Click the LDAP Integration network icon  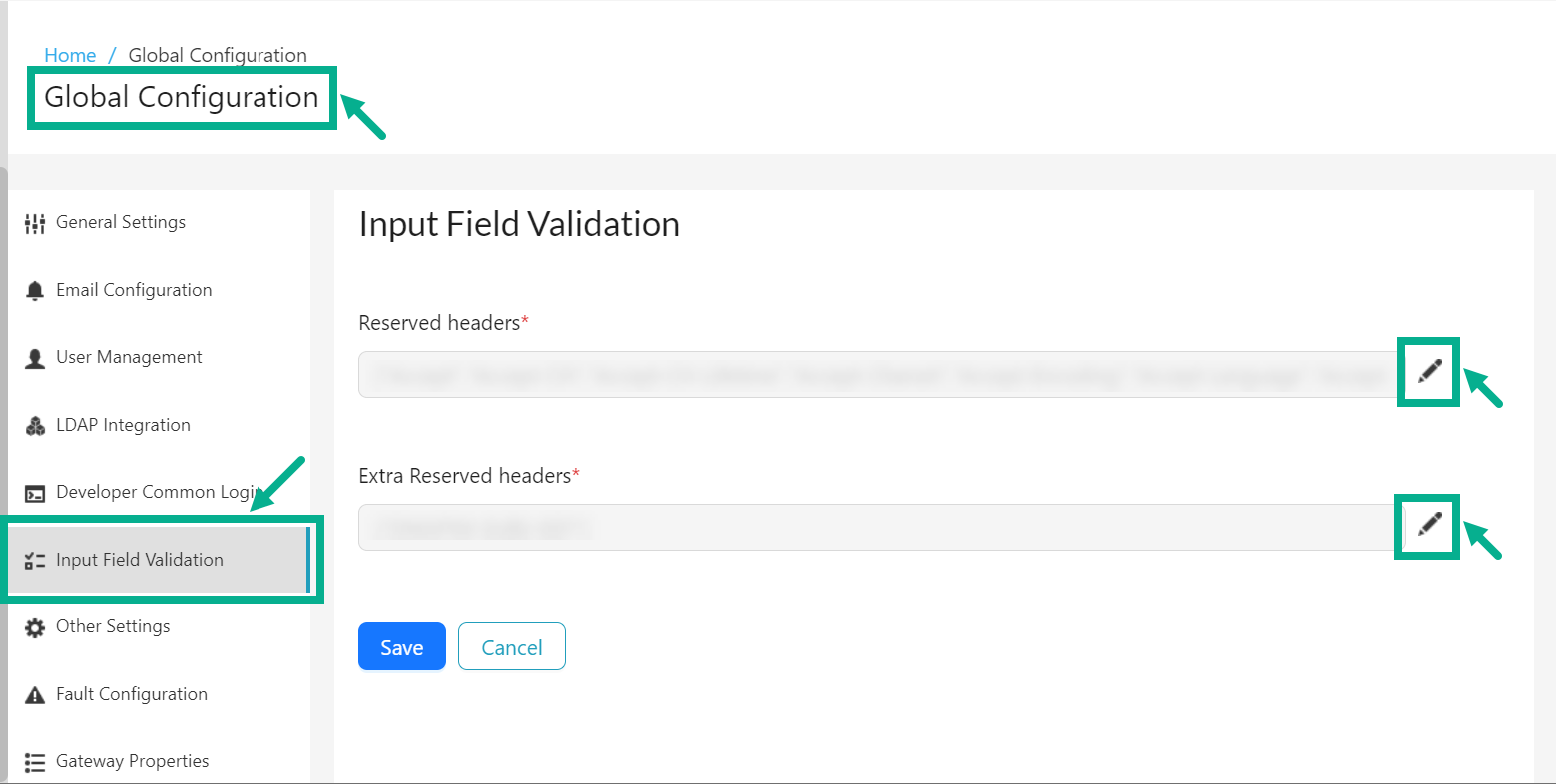[34, 424]
